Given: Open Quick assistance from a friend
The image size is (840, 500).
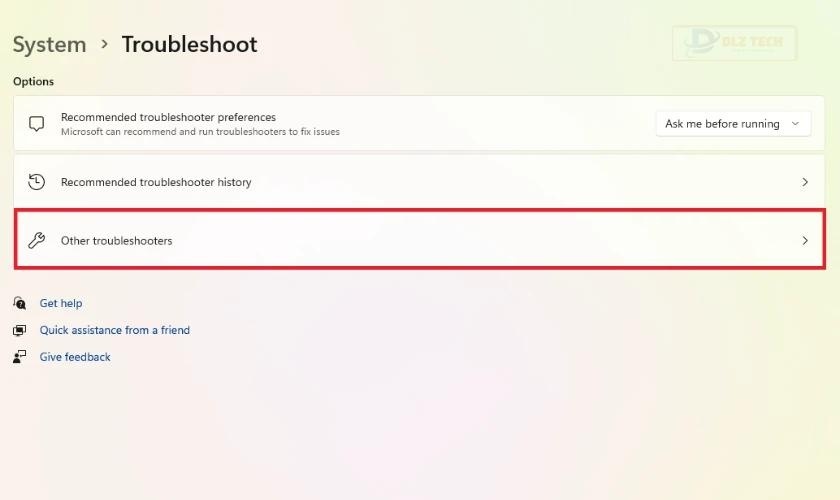Looking at the screenshot, I should [x=115, y=330].
